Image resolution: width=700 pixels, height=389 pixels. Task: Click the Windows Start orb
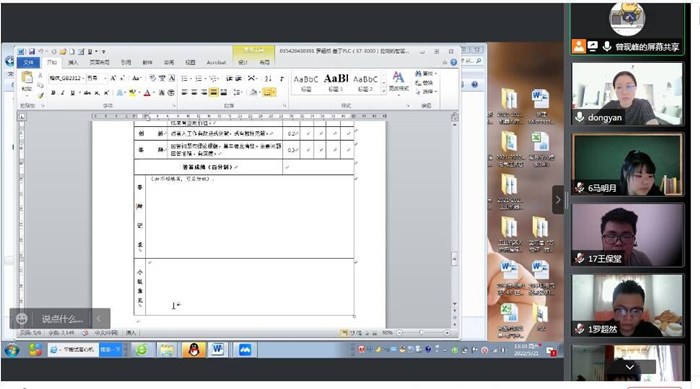[x=12, y=350]
